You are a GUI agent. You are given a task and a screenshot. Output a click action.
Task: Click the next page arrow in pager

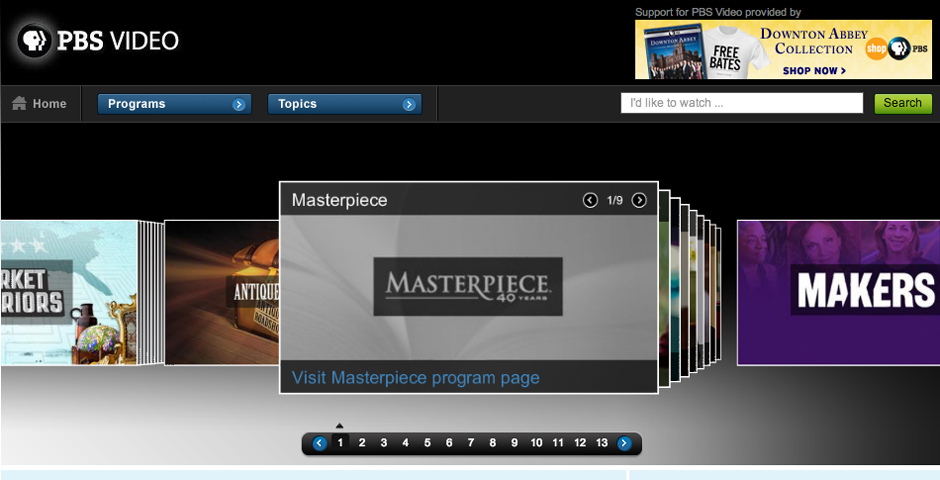[x=625, y=443]
